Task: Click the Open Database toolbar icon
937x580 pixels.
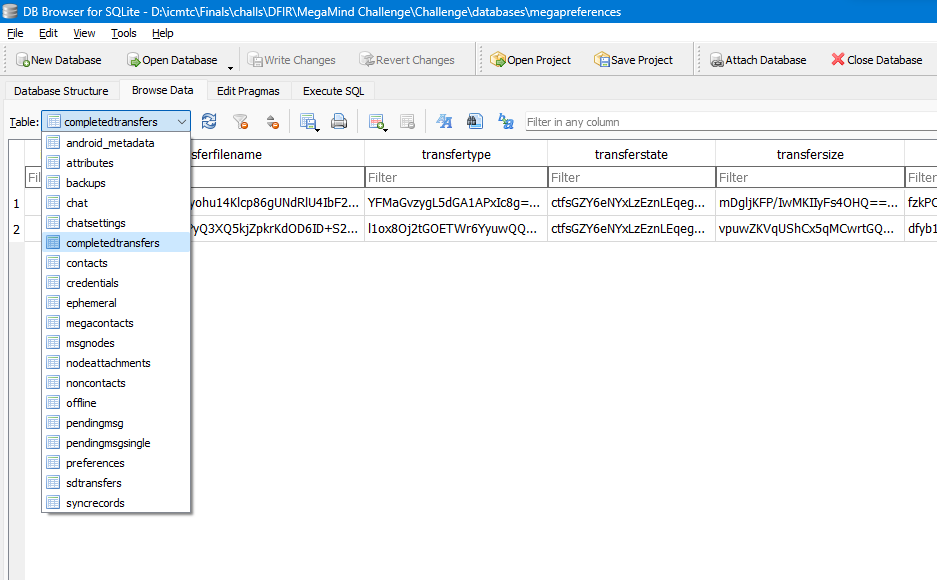Action: (x=133, y=60)
